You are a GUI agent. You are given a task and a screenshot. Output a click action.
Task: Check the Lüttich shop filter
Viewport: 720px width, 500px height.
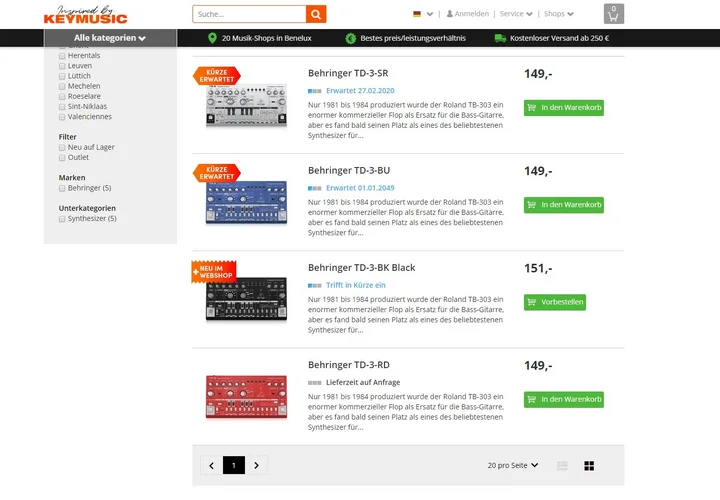coord(62,76)
